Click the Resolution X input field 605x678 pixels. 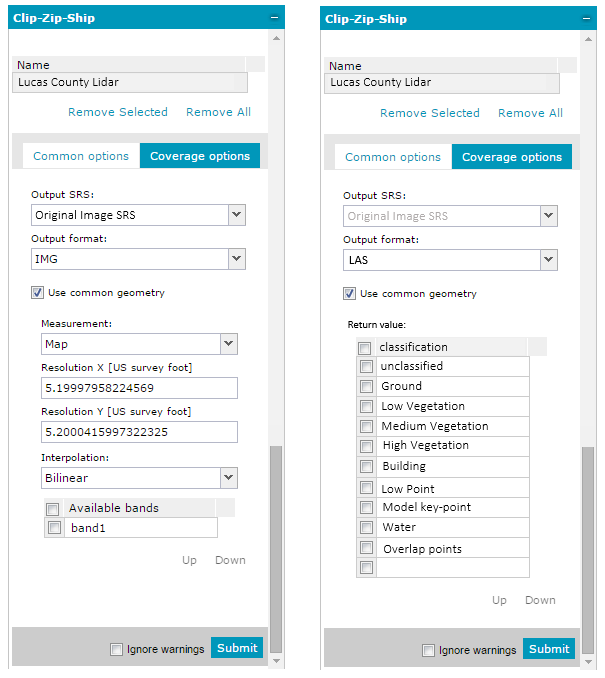click(x=139, y=388)
